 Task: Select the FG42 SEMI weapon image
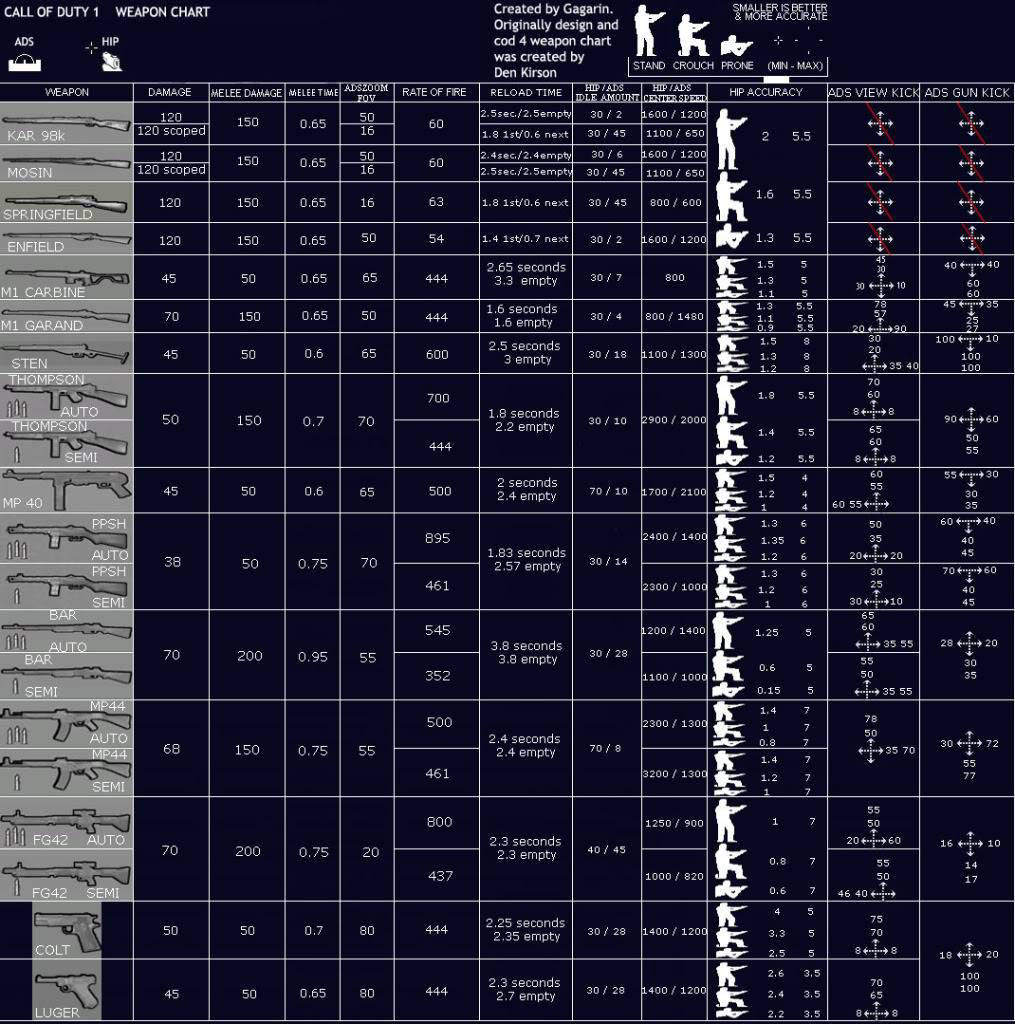[x=66, y=876]
